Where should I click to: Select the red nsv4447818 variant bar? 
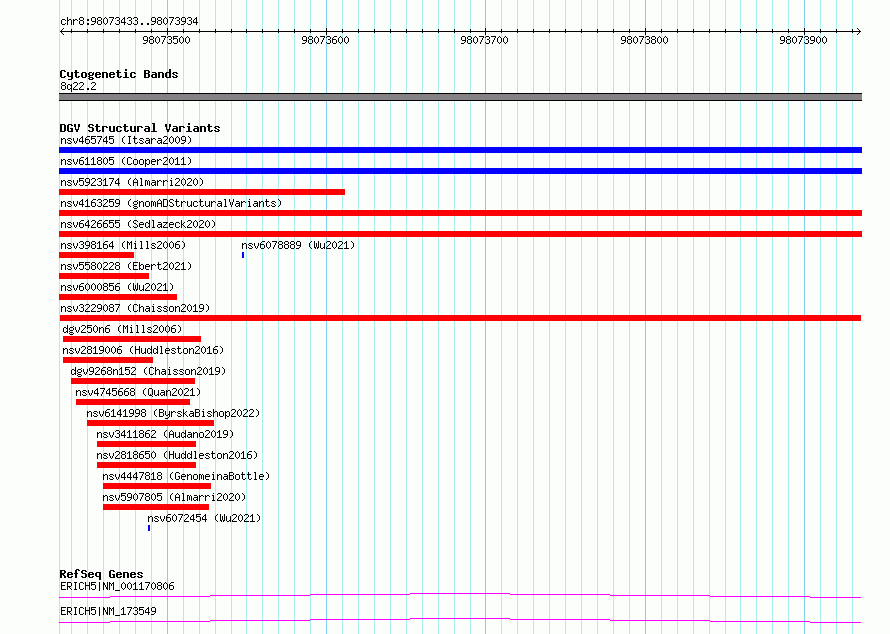pyautogui.click(x=157, y=486)
